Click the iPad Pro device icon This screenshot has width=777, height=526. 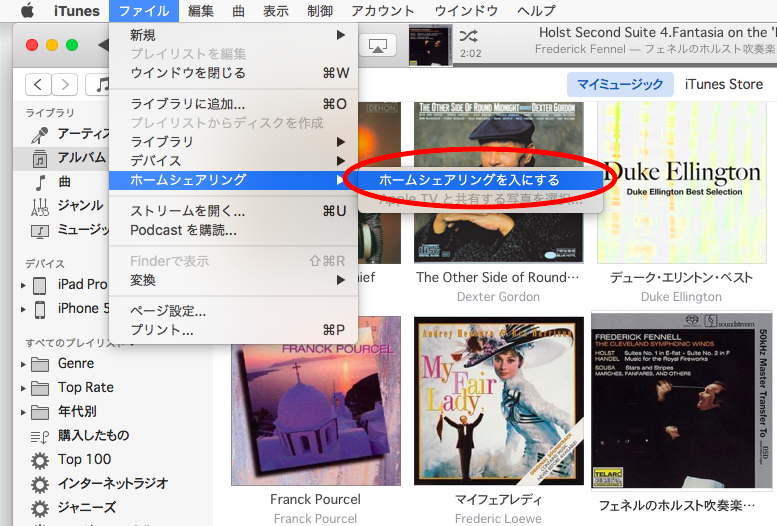[x=40, y=285]
